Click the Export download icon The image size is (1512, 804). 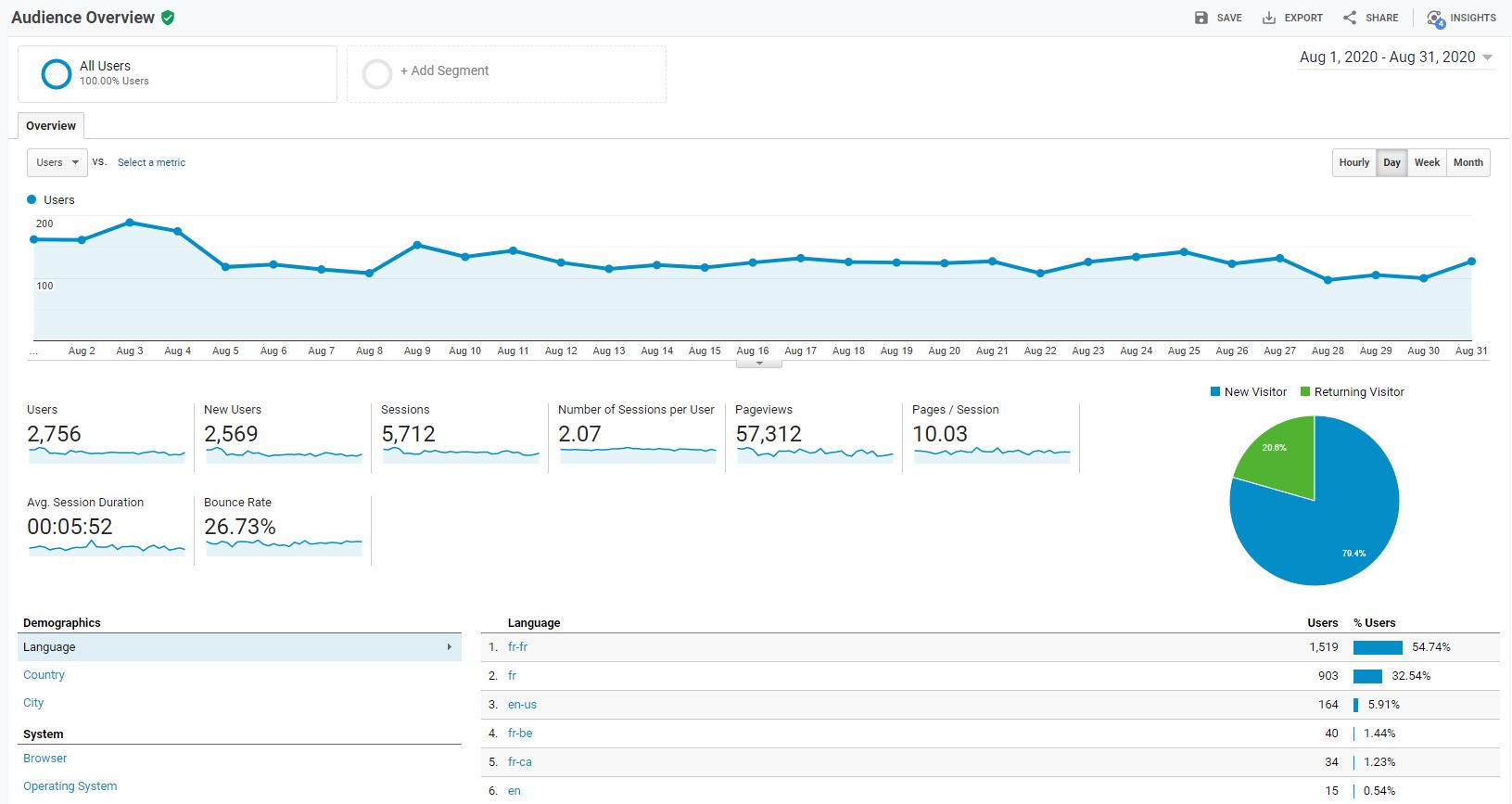pyautogui.click(x=1269, y=18)
